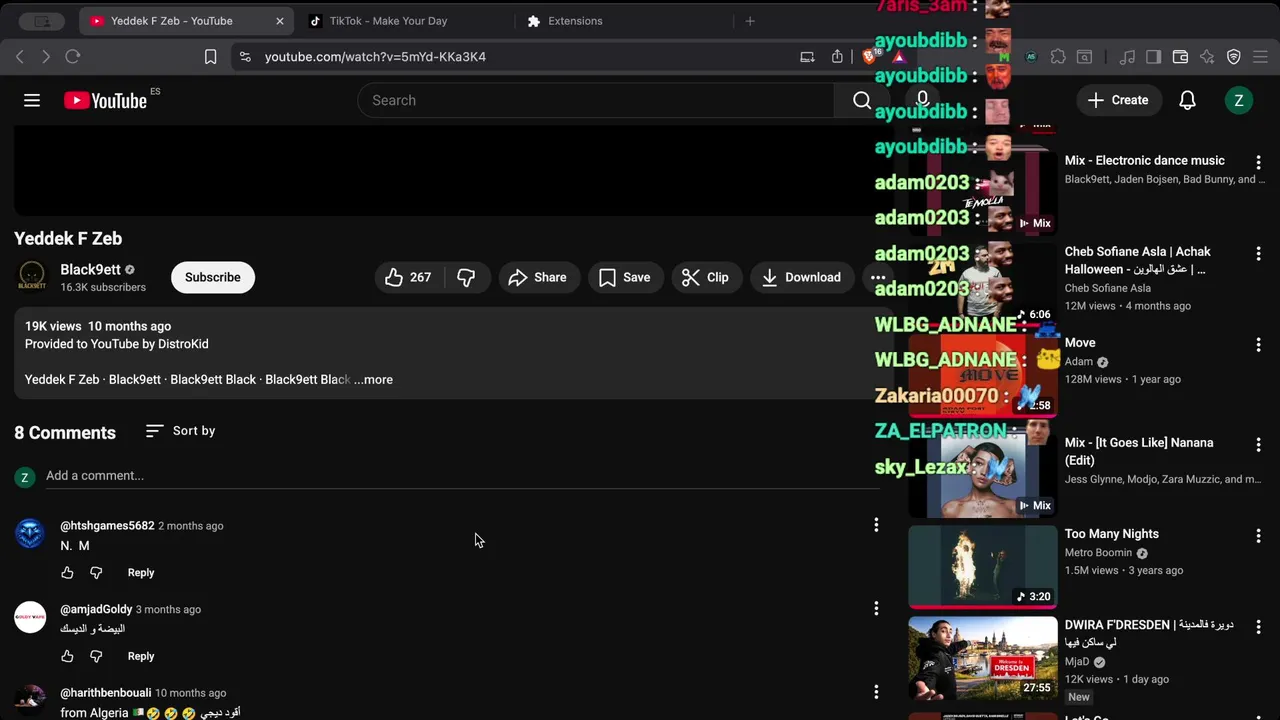Dislike the Yeddek F Zeb video
Image resolution: width=1280 pixels, height=720 pixels.
(466, 277)
